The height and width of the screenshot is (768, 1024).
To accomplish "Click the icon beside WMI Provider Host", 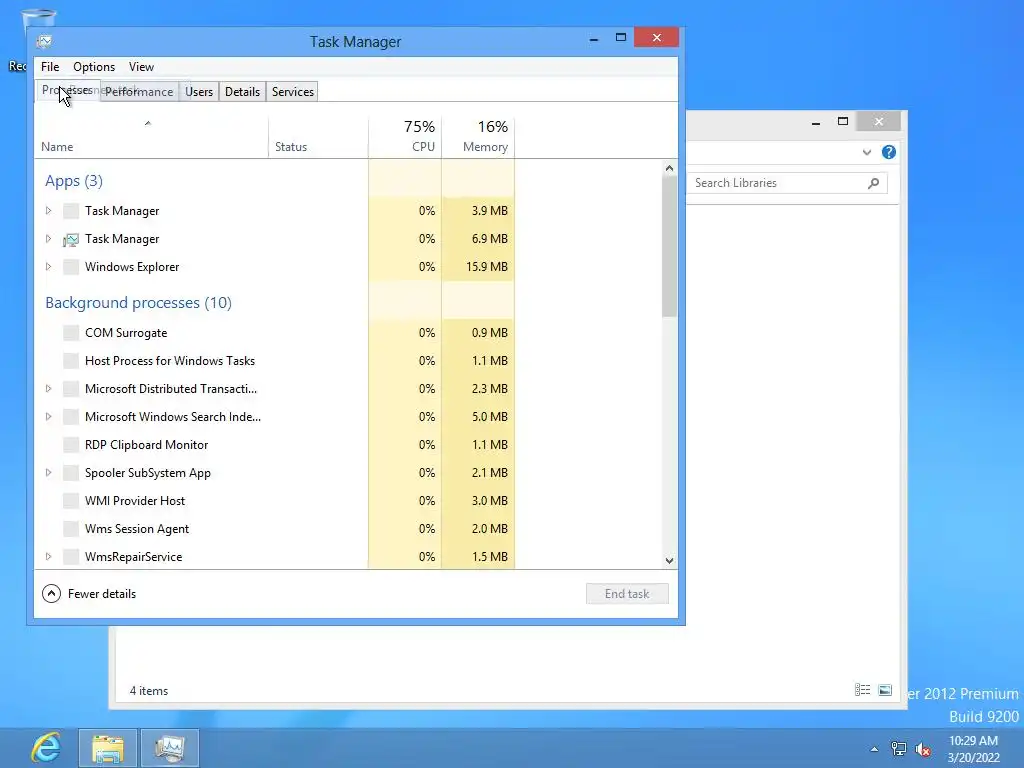I will (x=71, y=501).
